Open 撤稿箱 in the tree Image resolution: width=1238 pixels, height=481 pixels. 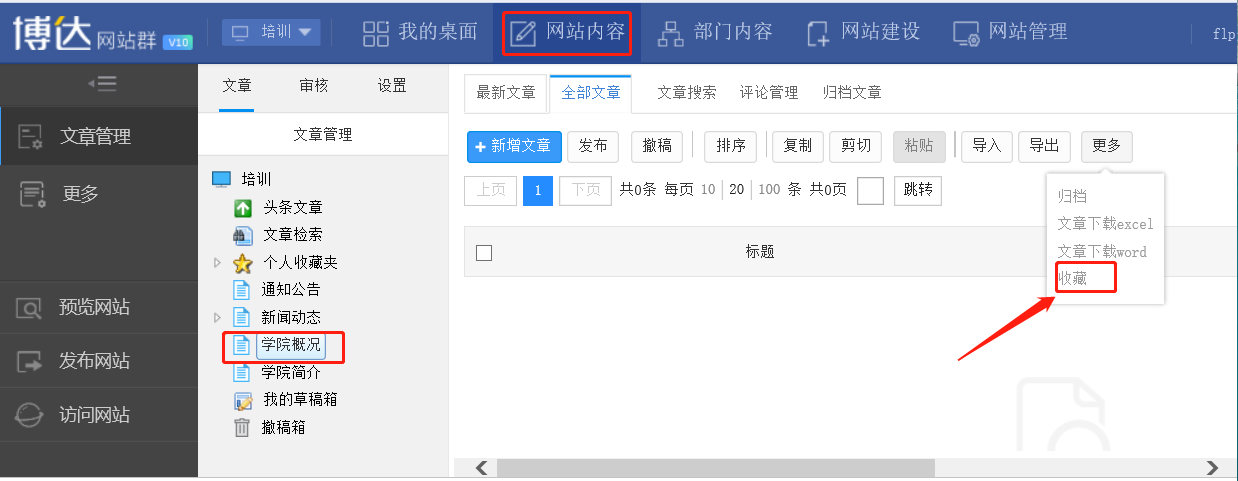coord(284,427)
